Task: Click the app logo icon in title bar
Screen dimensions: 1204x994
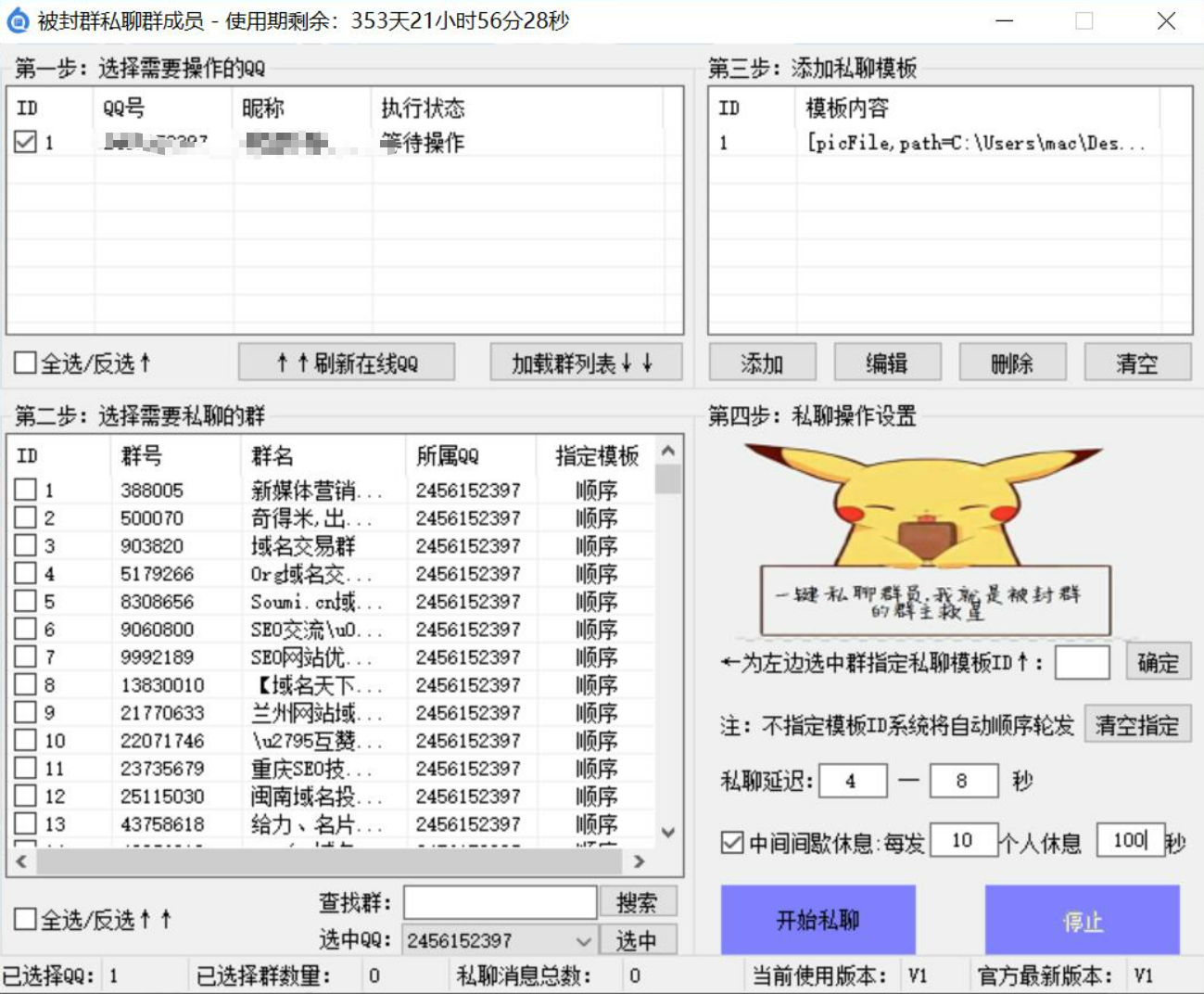Action: click(18, 20)
